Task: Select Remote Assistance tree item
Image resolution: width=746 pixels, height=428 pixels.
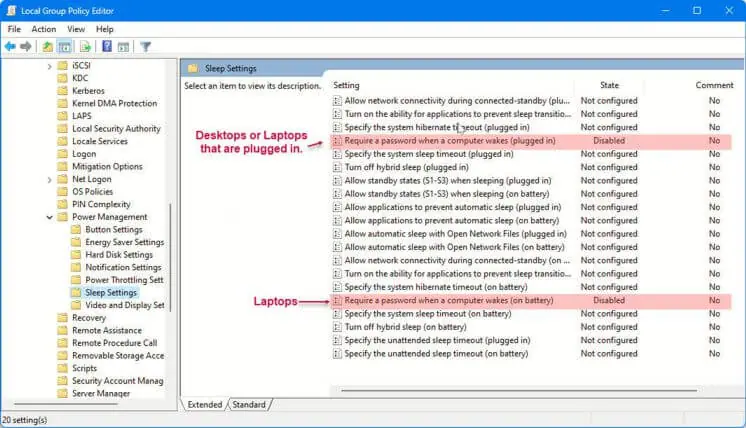Action: point(107,331)
